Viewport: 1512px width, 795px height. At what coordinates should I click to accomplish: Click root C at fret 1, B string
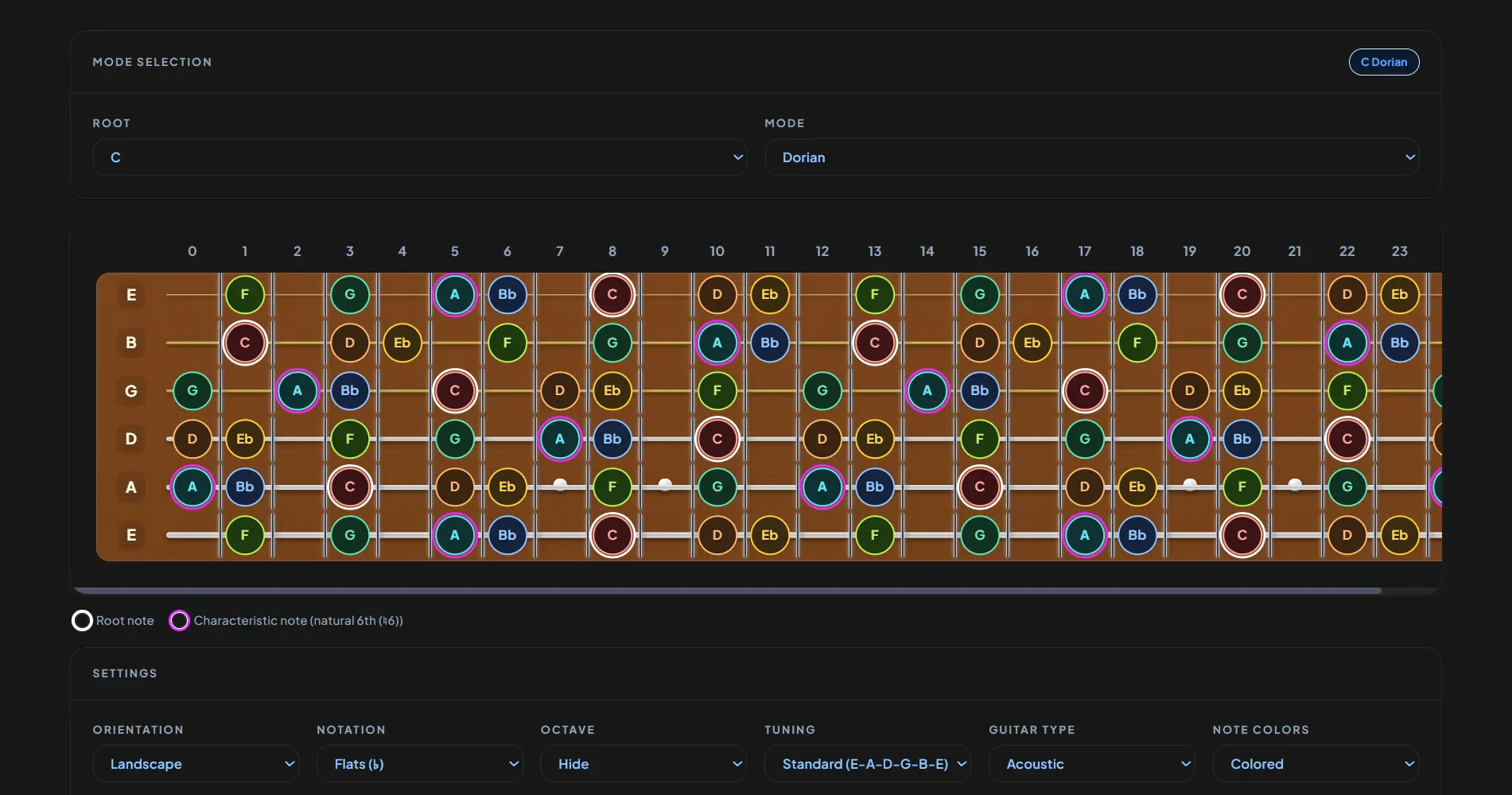pos(245,343)
